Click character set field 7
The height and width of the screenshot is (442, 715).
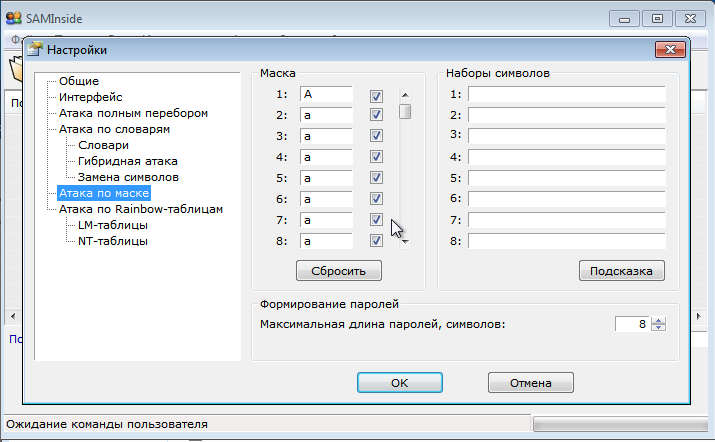[x=567, y=220]
